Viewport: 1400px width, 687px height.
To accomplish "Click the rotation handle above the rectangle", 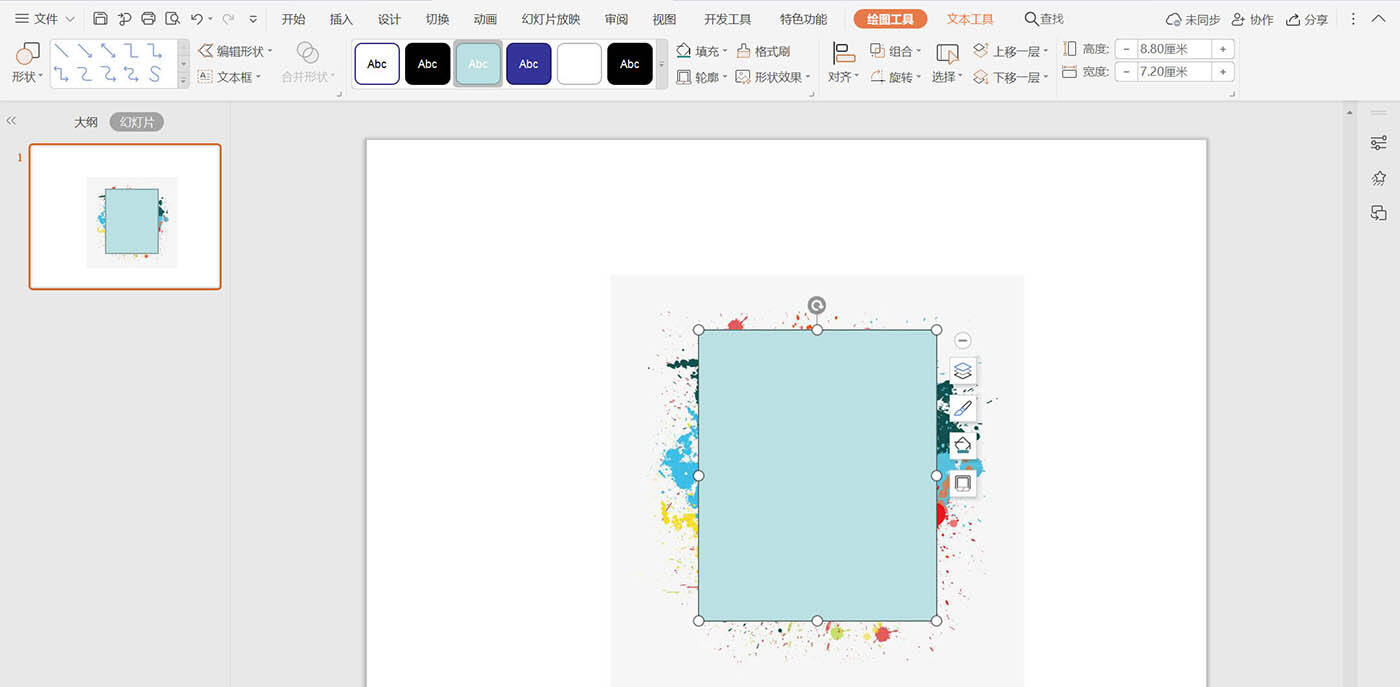I will pyautogui.click(x=817, y=305).
